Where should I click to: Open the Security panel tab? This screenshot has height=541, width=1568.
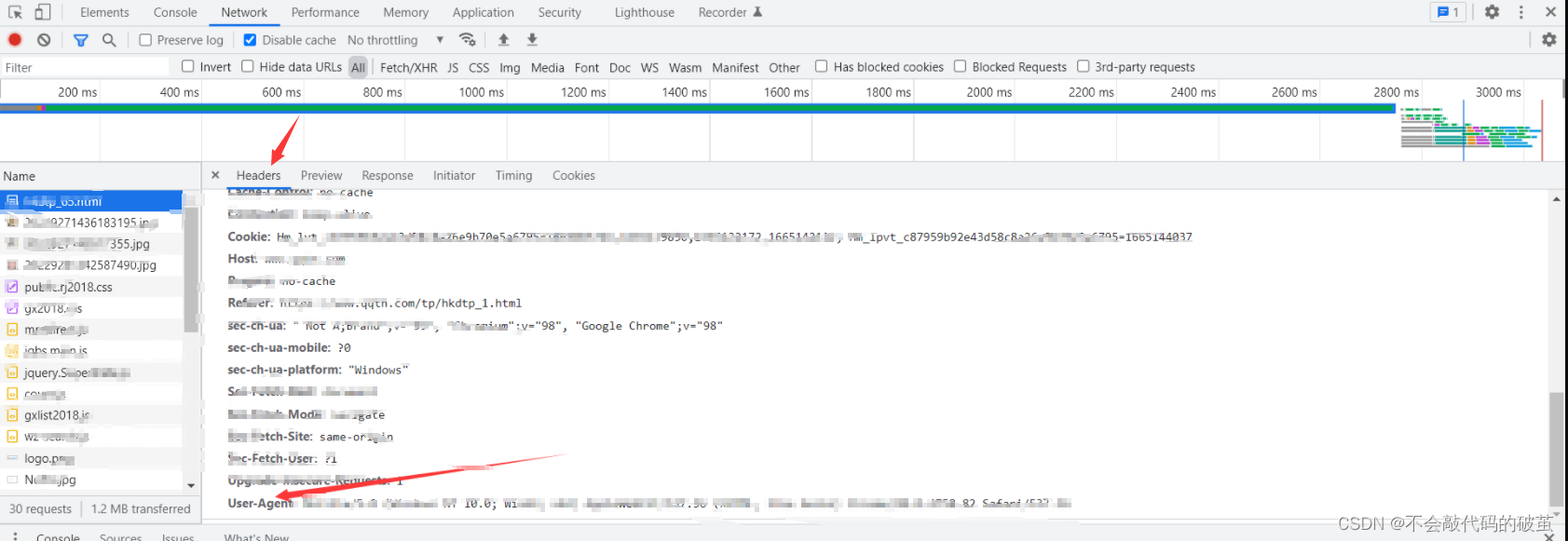click(559, 12)
